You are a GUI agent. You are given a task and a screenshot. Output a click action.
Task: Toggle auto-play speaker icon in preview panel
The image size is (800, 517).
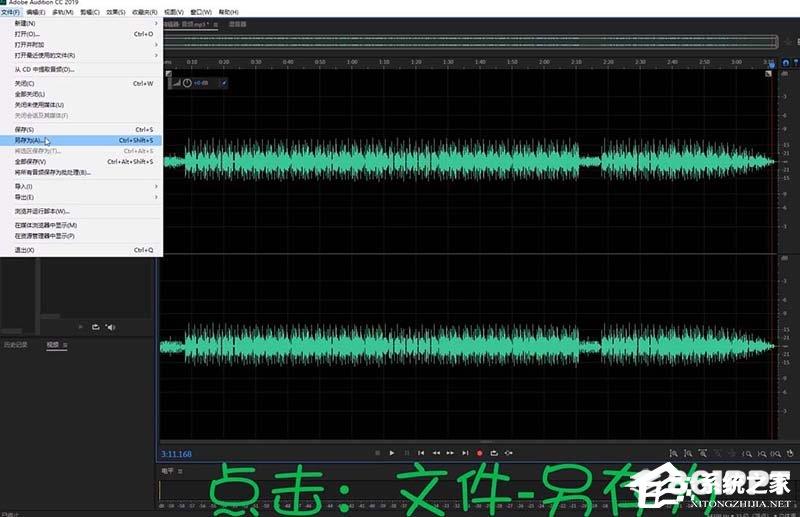click(111, 327)
